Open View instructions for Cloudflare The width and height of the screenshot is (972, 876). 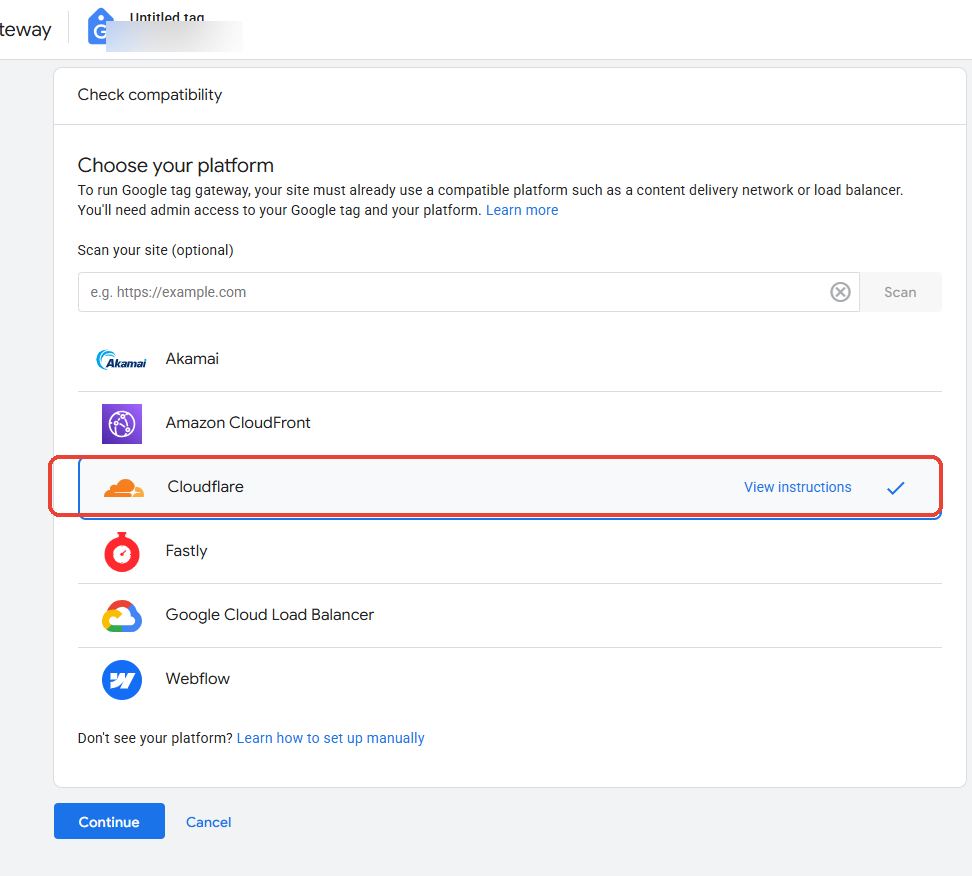click(797, 487)
